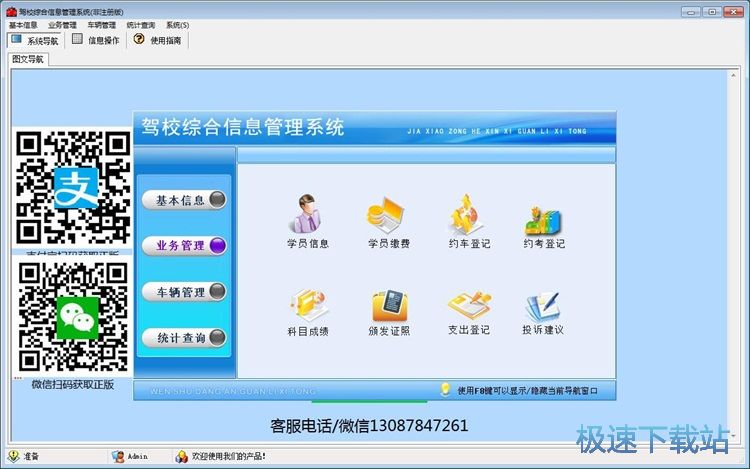Open the 车辆管理 menu in menu bar
Screen dimensions: 750x469
pos(101,25)
